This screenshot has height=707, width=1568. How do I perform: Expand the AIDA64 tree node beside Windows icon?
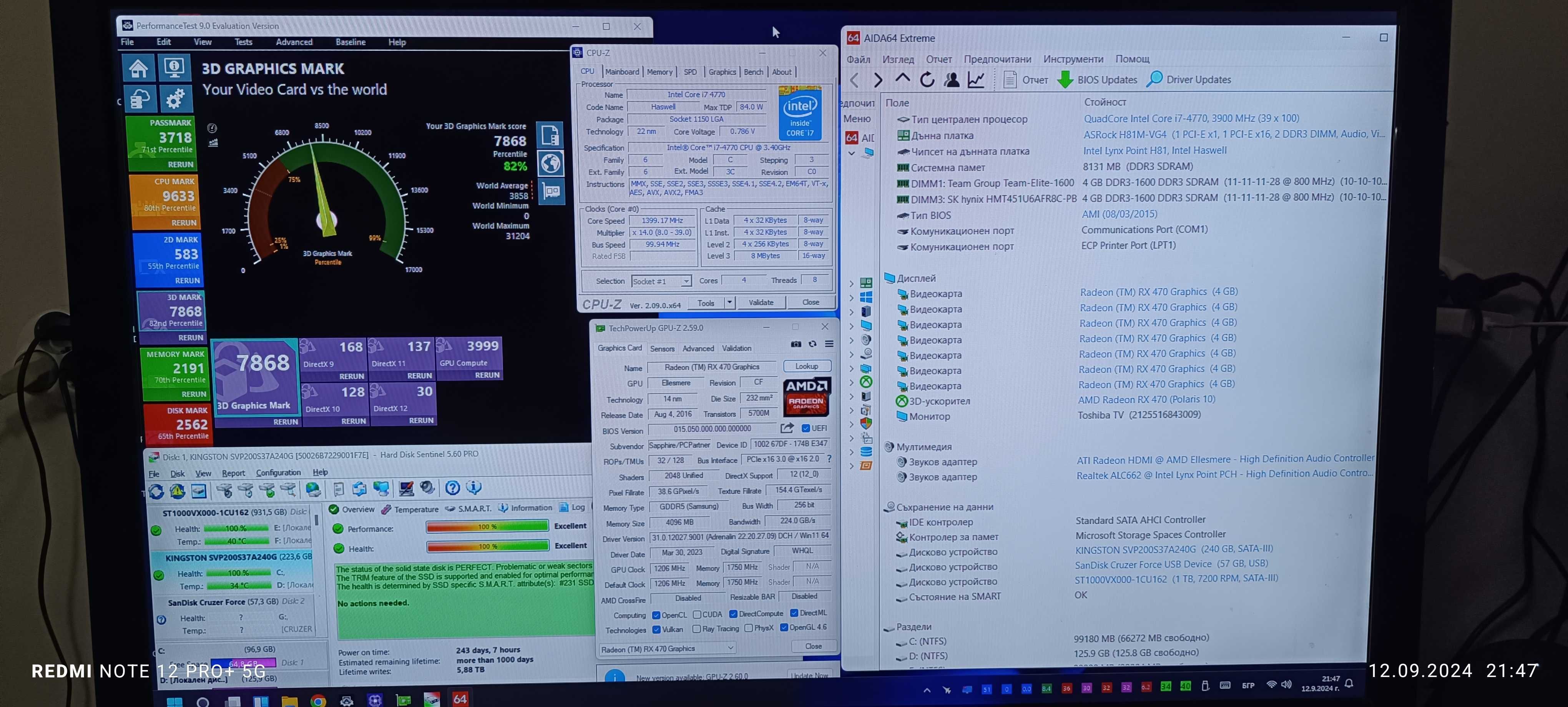852,297
